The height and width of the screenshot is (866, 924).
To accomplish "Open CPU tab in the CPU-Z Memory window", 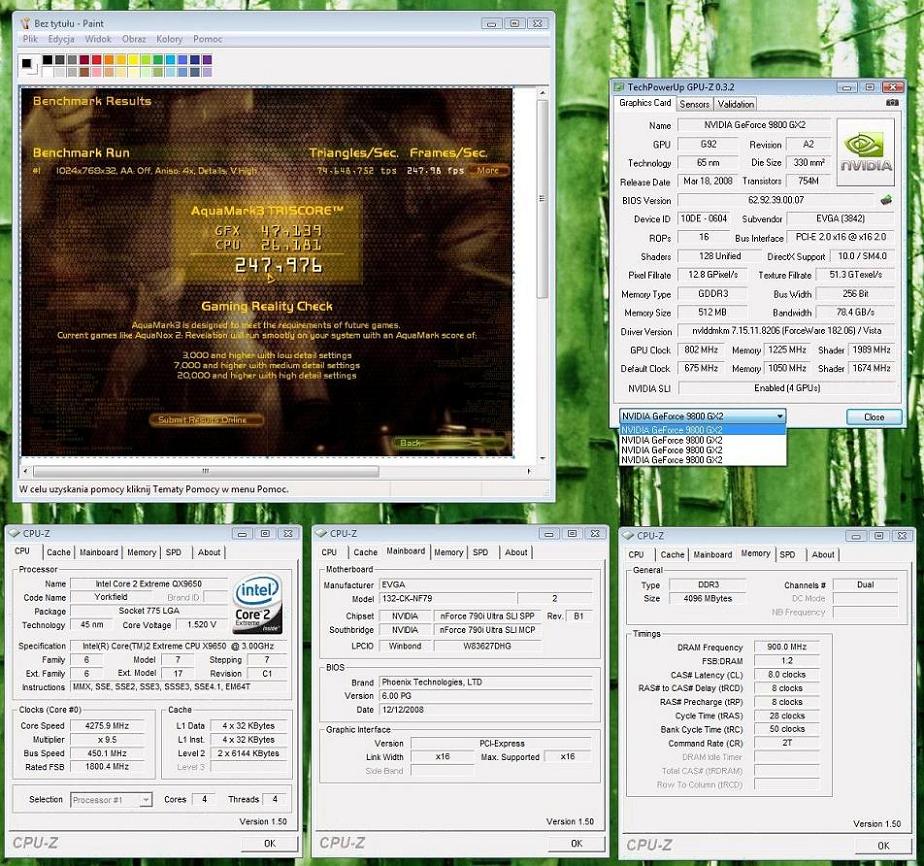I will tap(636, 554).
